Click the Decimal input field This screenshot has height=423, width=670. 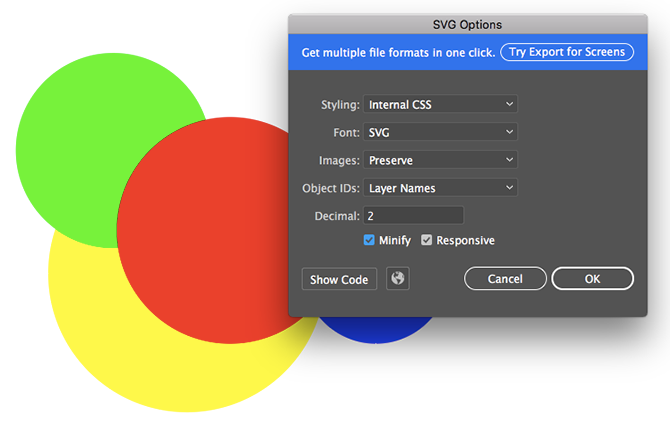click(x=413, y=215)
